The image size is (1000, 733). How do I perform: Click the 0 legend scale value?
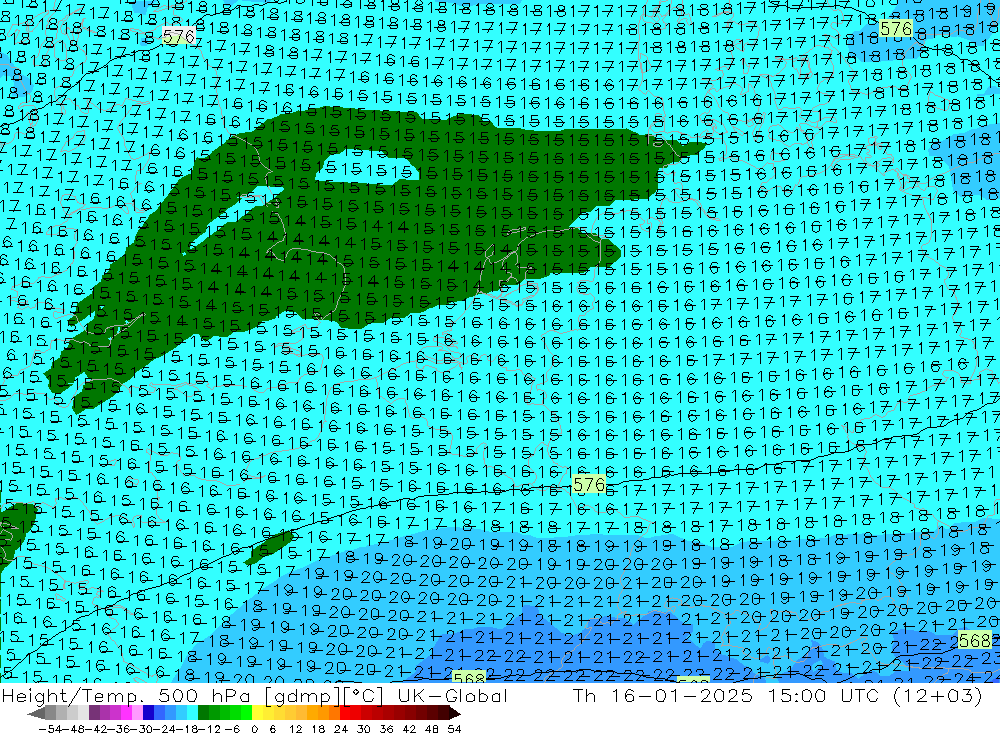(x=254, y=729)
